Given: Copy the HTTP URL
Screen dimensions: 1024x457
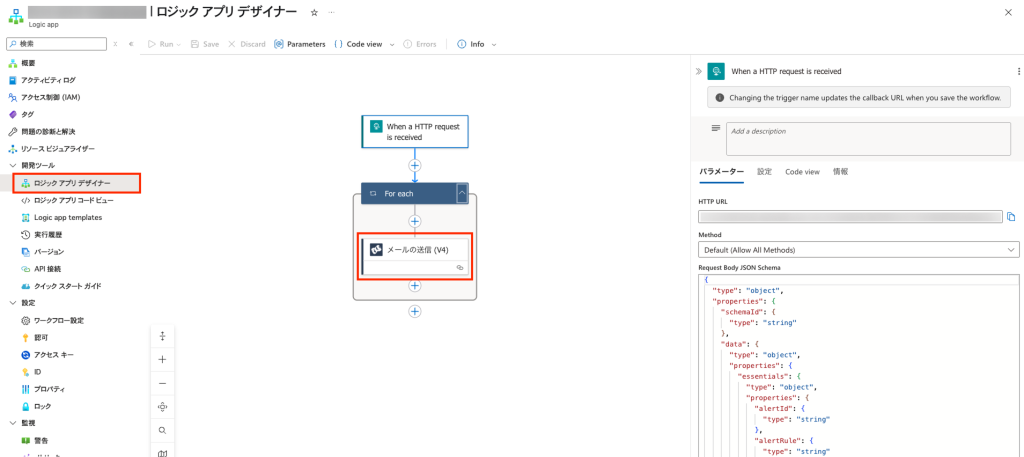Looking at the screenshot, I should pyautogui.click(x=1012, y=217).
